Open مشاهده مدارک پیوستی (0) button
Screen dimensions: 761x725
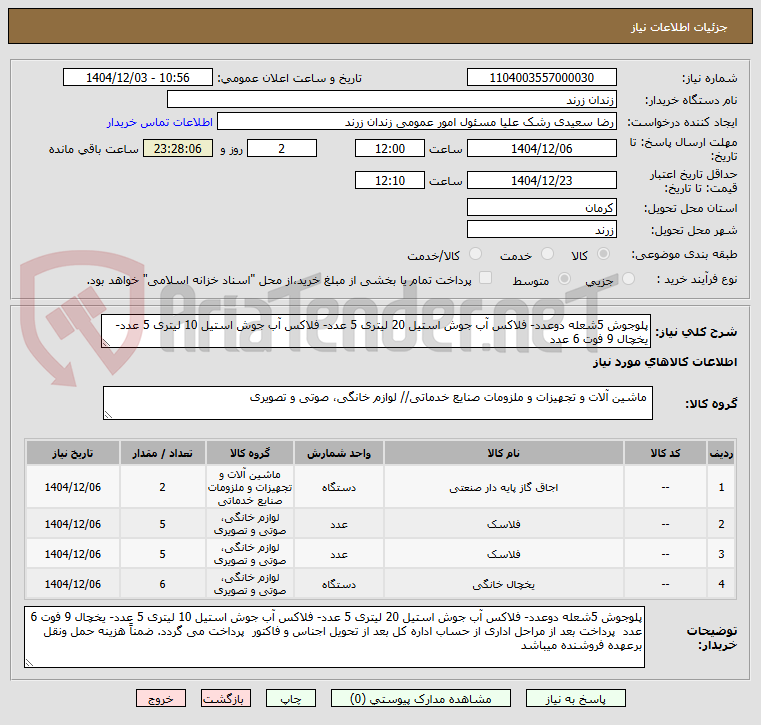[420, 699]
